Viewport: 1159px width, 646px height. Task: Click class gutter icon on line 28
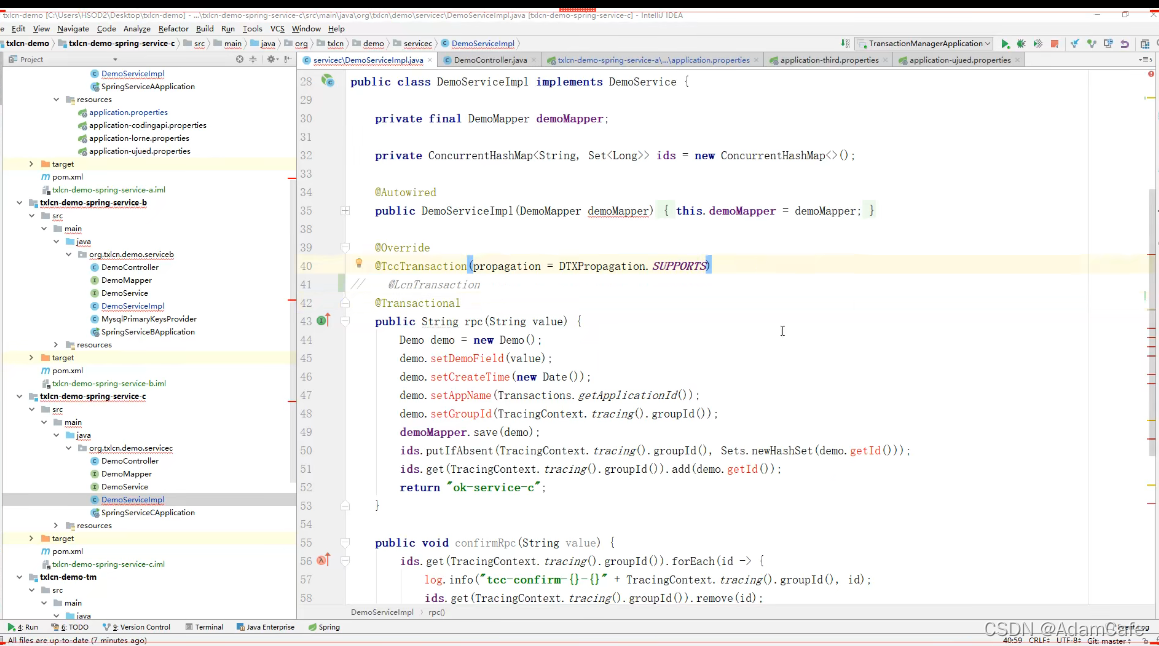327,81
